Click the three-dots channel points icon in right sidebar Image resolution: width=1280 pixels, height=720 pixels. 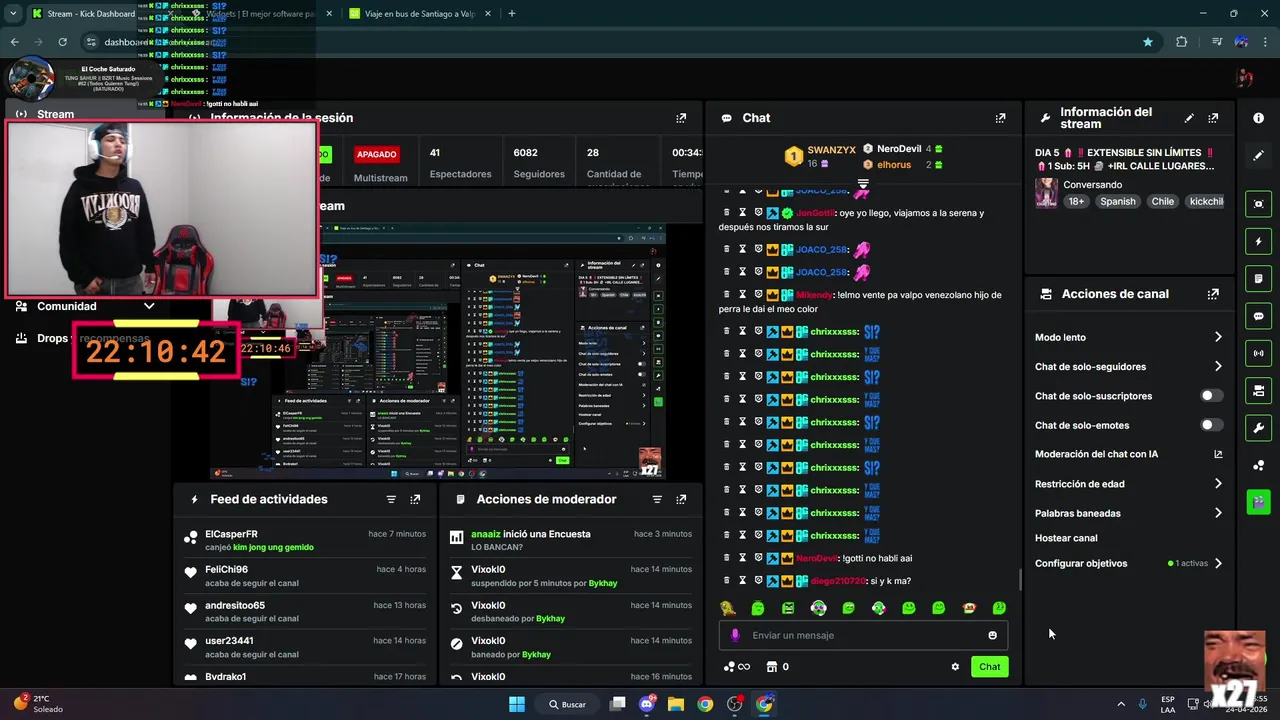point(1258,465)
